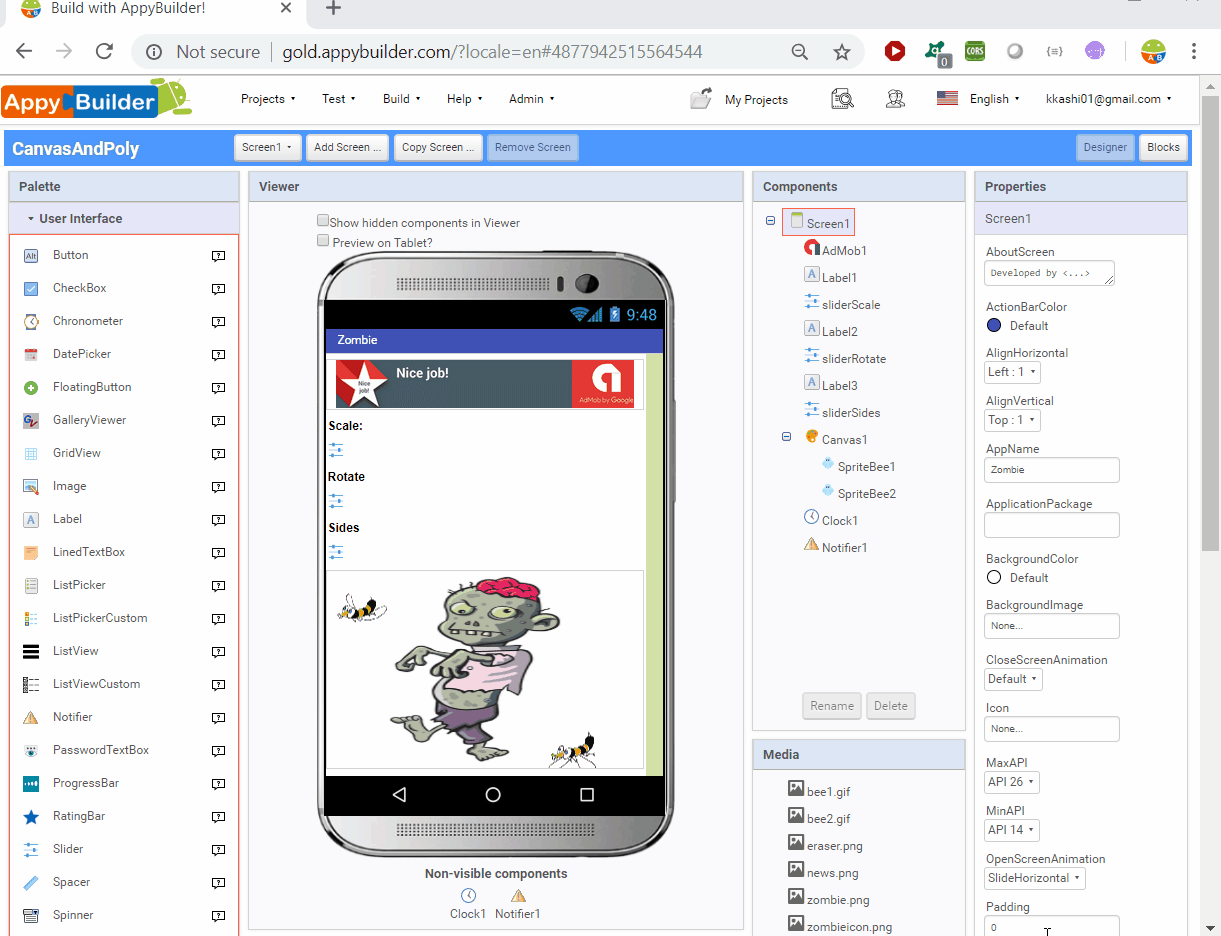The width and height of the screenshot is (1221, 936).
Task: Open the Admin menu
Action: pos(532,99)
